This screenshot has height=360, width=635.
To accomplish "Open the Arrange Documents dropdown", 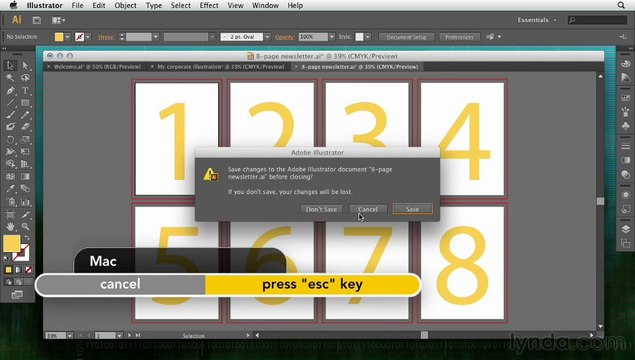I will [x=58, y=20].
